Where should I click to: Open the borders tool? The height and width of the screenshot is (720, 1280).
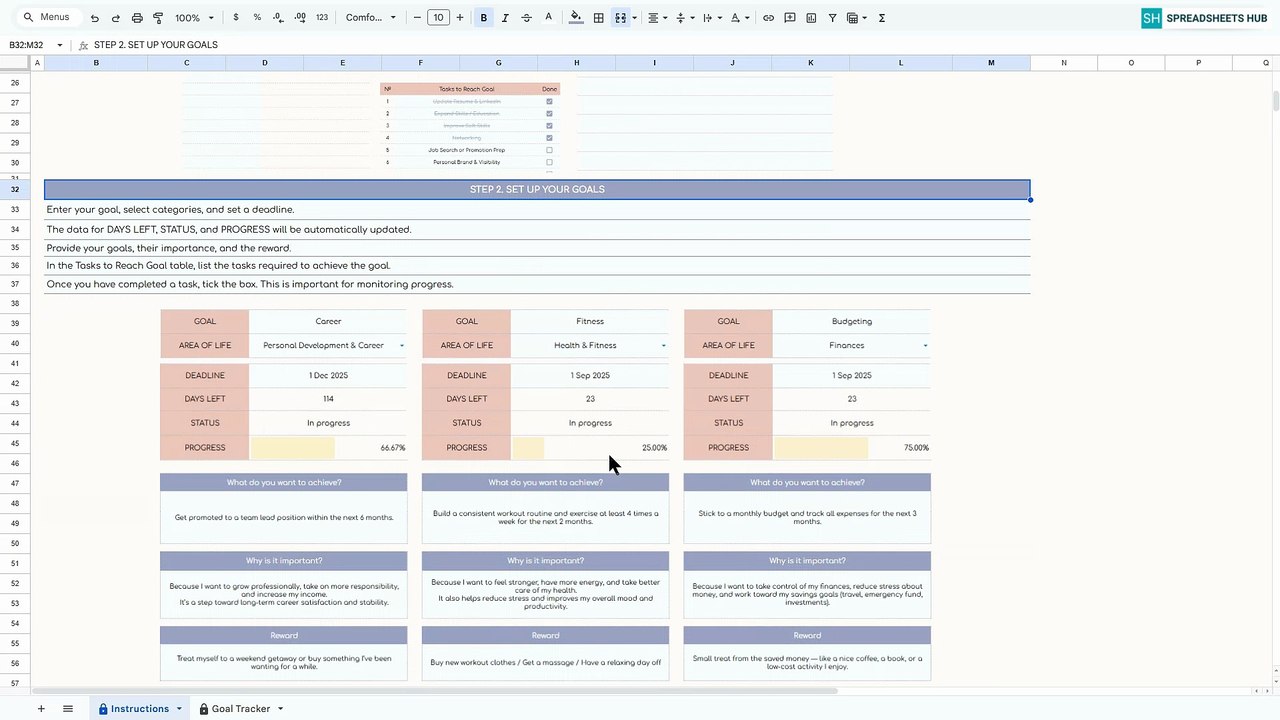tap(598, 18)
